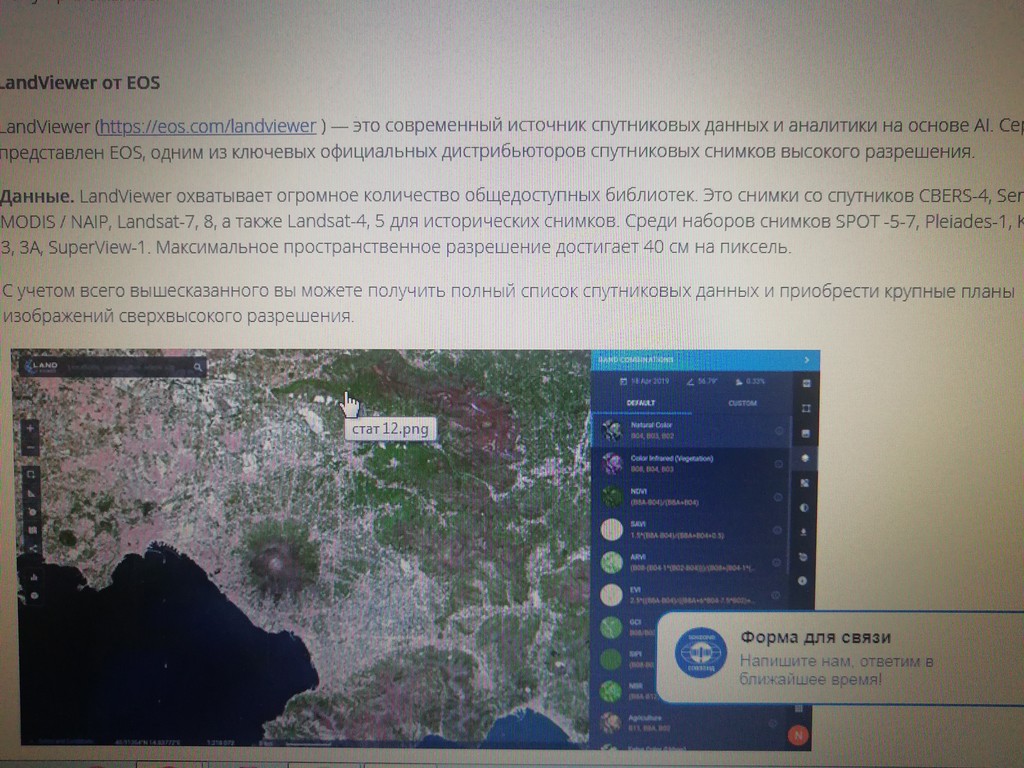Select the area-of-interest rectangle tool
Image resolution: width=1024 pixels, height=768 pixels.
point(31,473)
